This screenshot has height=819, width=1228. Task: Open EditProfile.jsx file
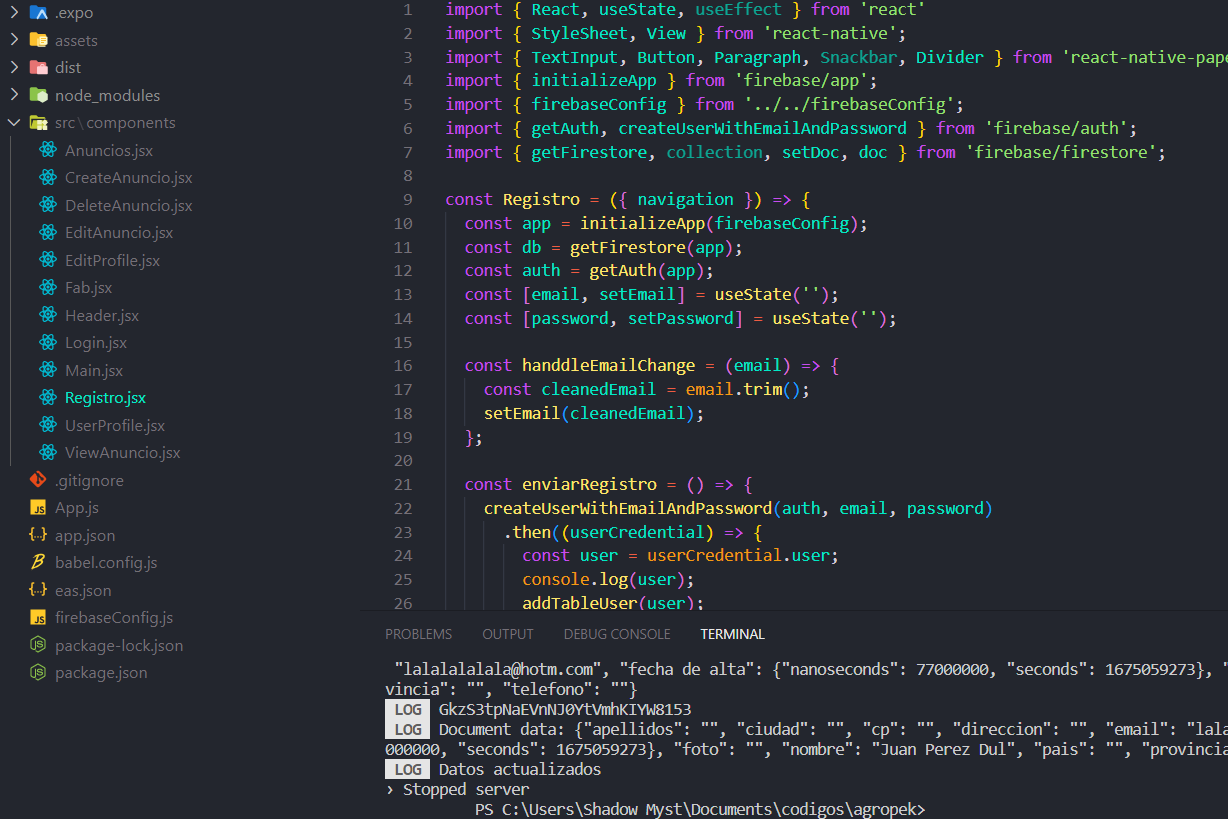tap(112, 261)
